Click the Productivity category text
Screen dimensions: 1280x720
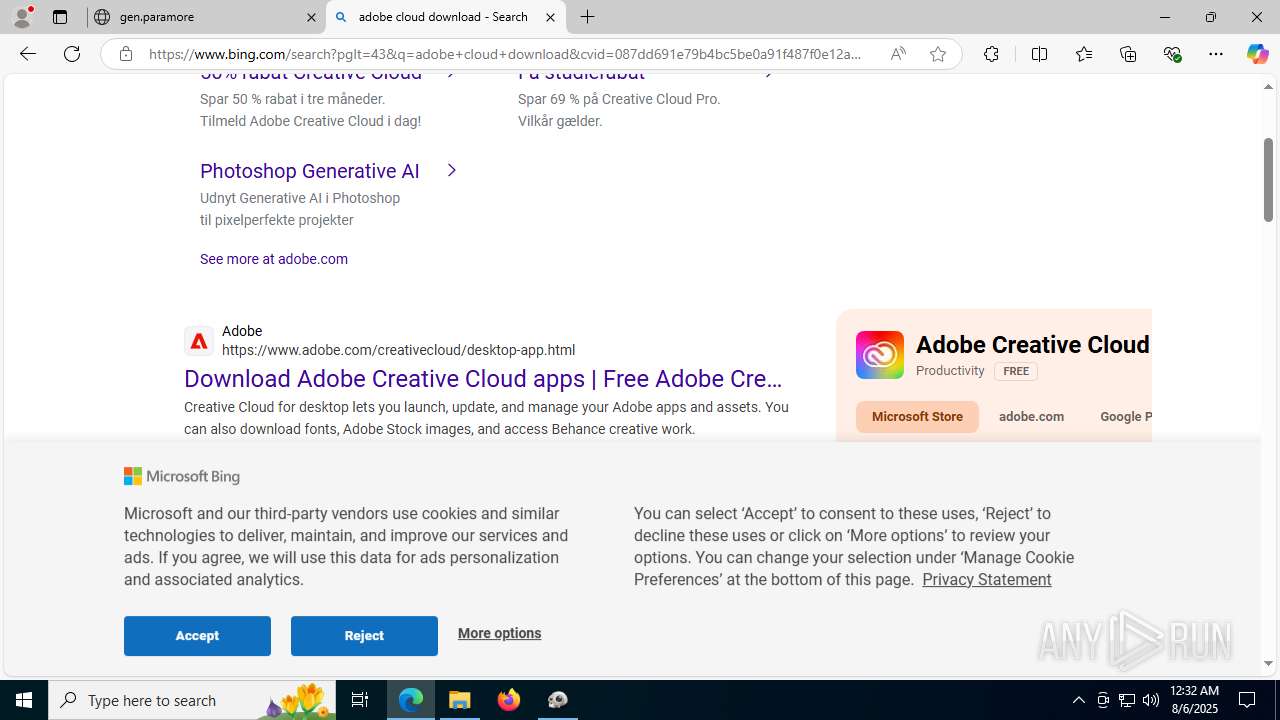point(950,371)
